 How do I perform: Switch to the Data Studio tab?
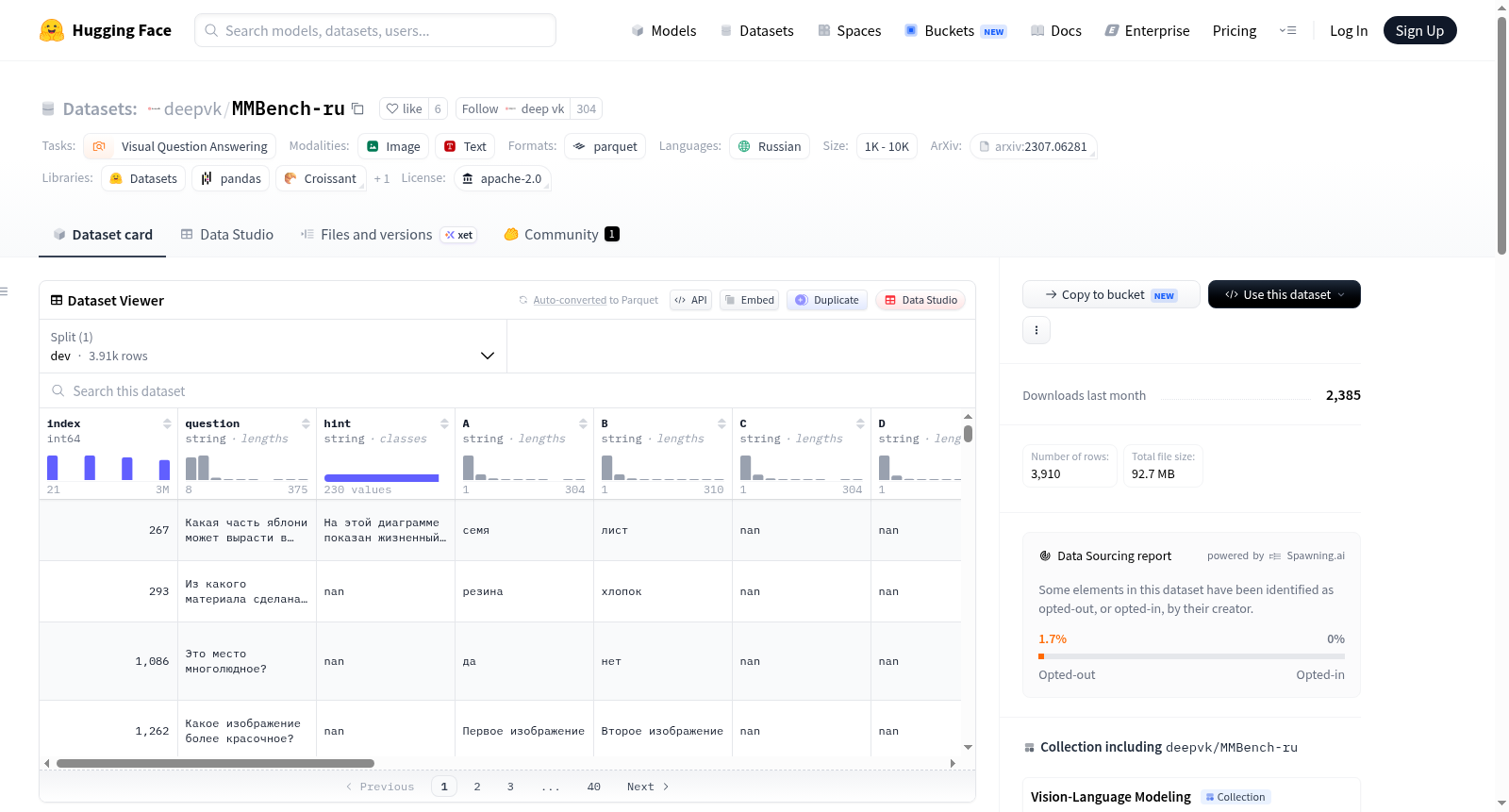tap(226, 234)
